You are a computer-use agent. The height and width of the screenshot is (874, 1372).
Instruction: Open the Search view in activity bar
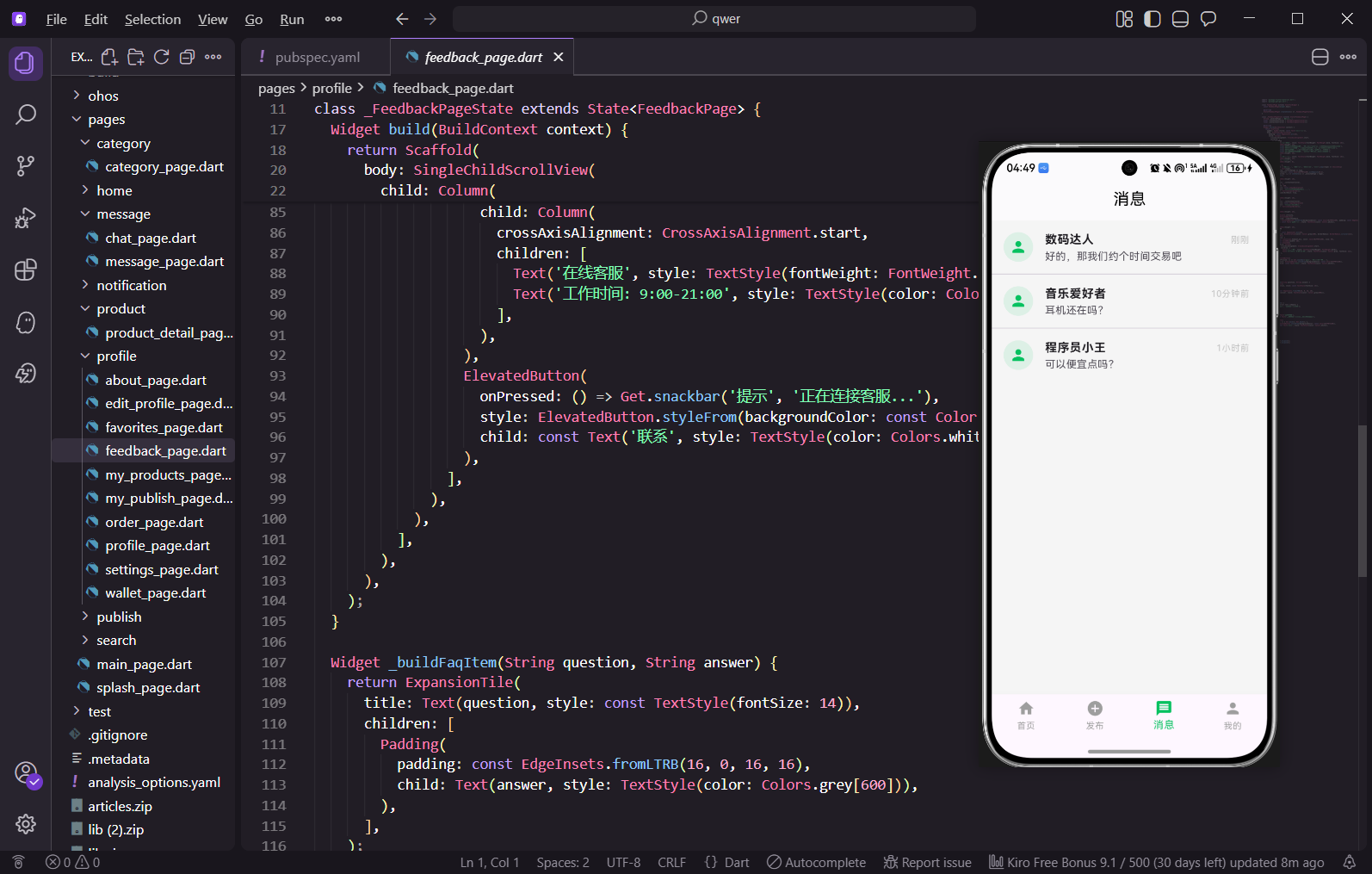(x=26, y=115)
